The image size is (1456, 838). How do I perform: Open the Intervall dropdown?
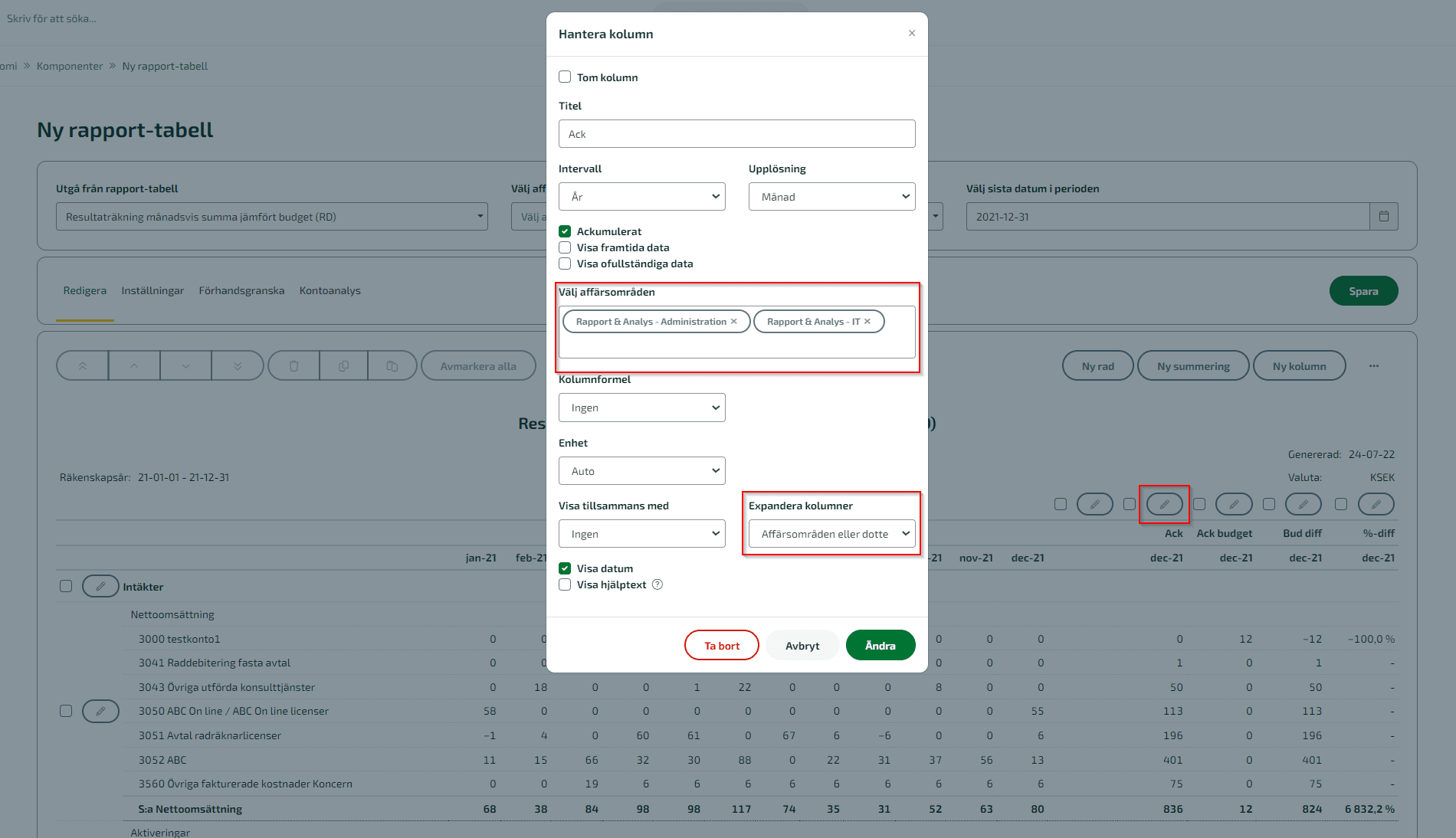pos(641,197)
